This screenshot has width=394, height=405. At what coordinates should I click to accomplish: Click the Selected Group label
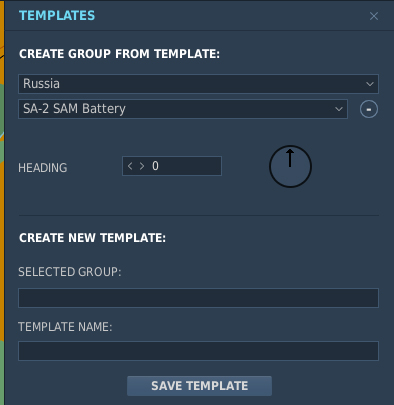(70, 272)
